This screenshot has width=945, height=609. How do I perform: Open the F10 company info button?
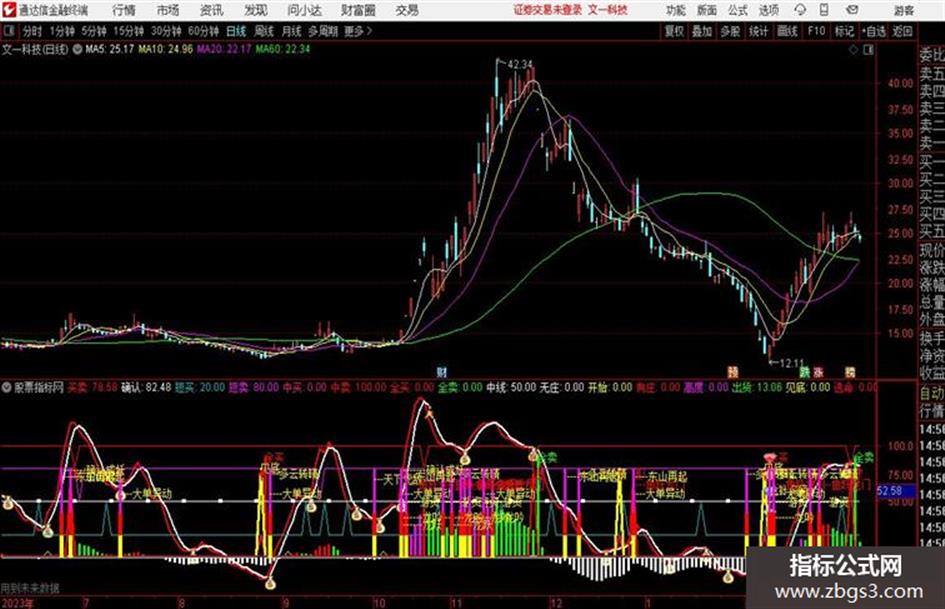click(816, 31)
